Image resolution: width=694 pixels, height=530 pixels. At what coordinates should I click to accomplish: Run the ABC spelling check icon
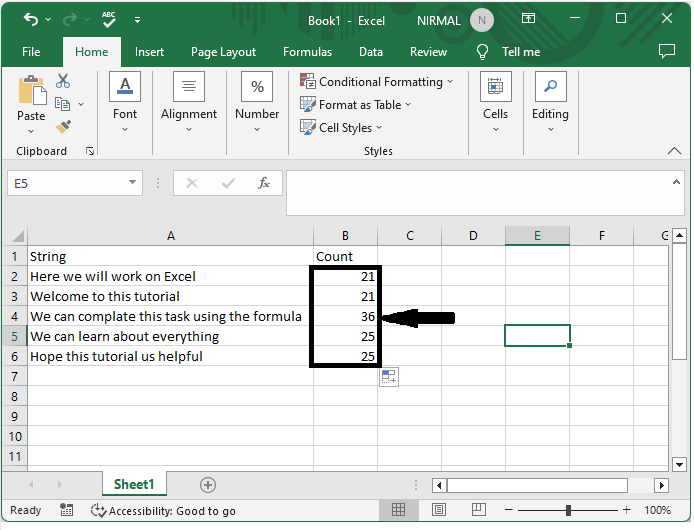tap(108, 19)
